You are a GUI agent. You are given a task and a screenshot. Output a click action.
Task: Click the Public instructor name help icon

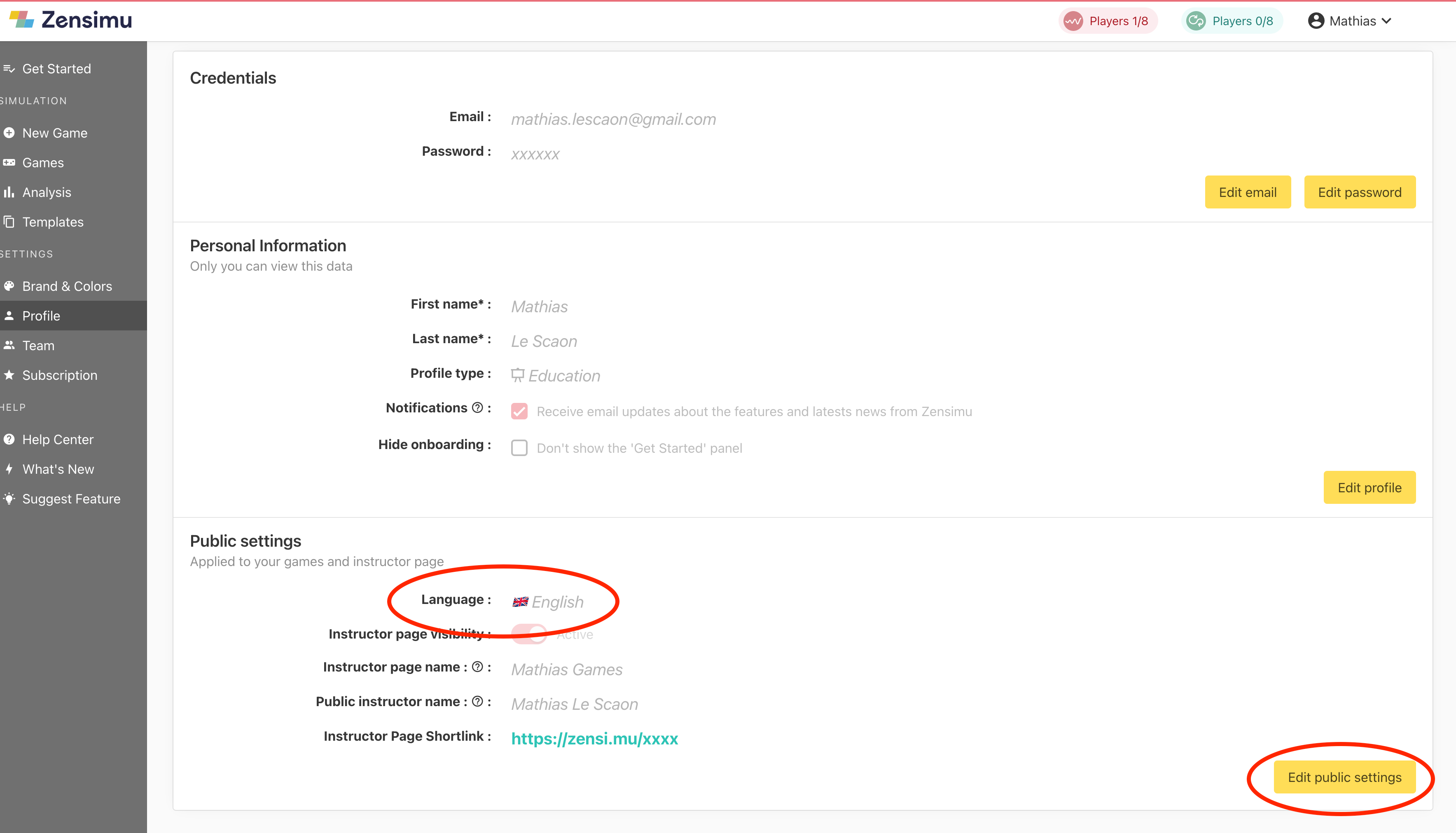(477, 702)
